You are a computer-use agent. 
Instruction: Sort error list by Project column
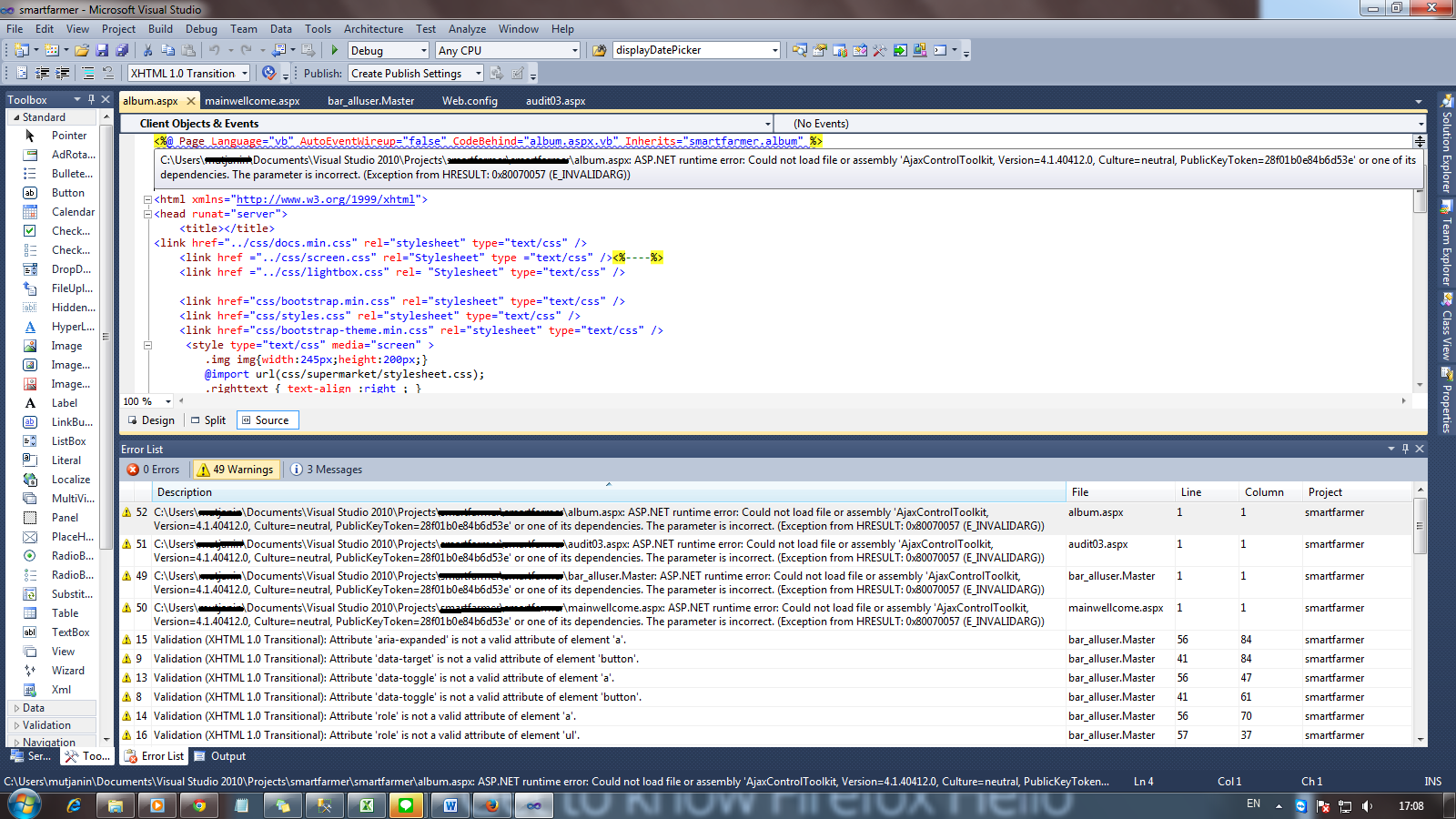point(1356,492)
